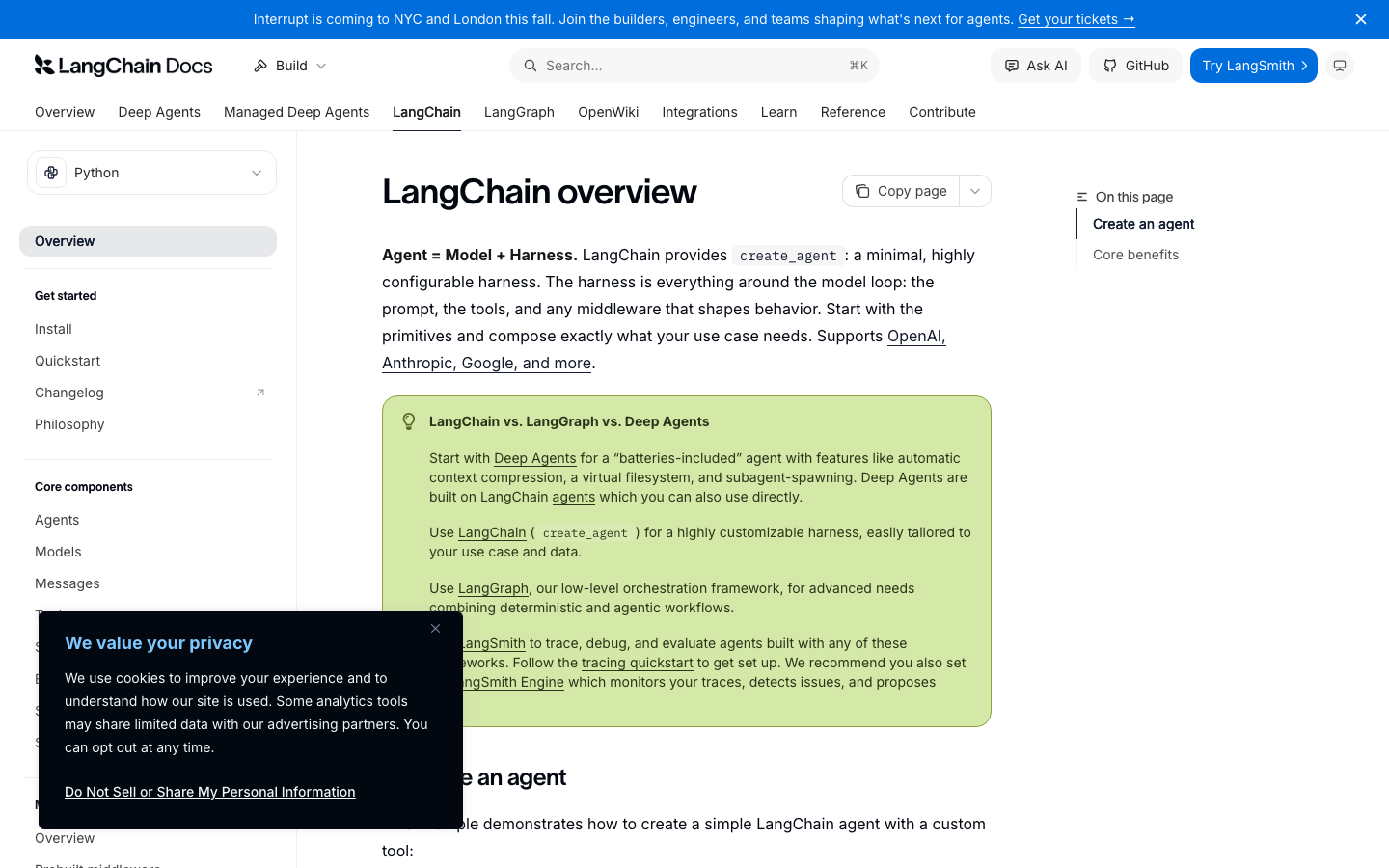Click the On this page list icon

click(1082, 197)
